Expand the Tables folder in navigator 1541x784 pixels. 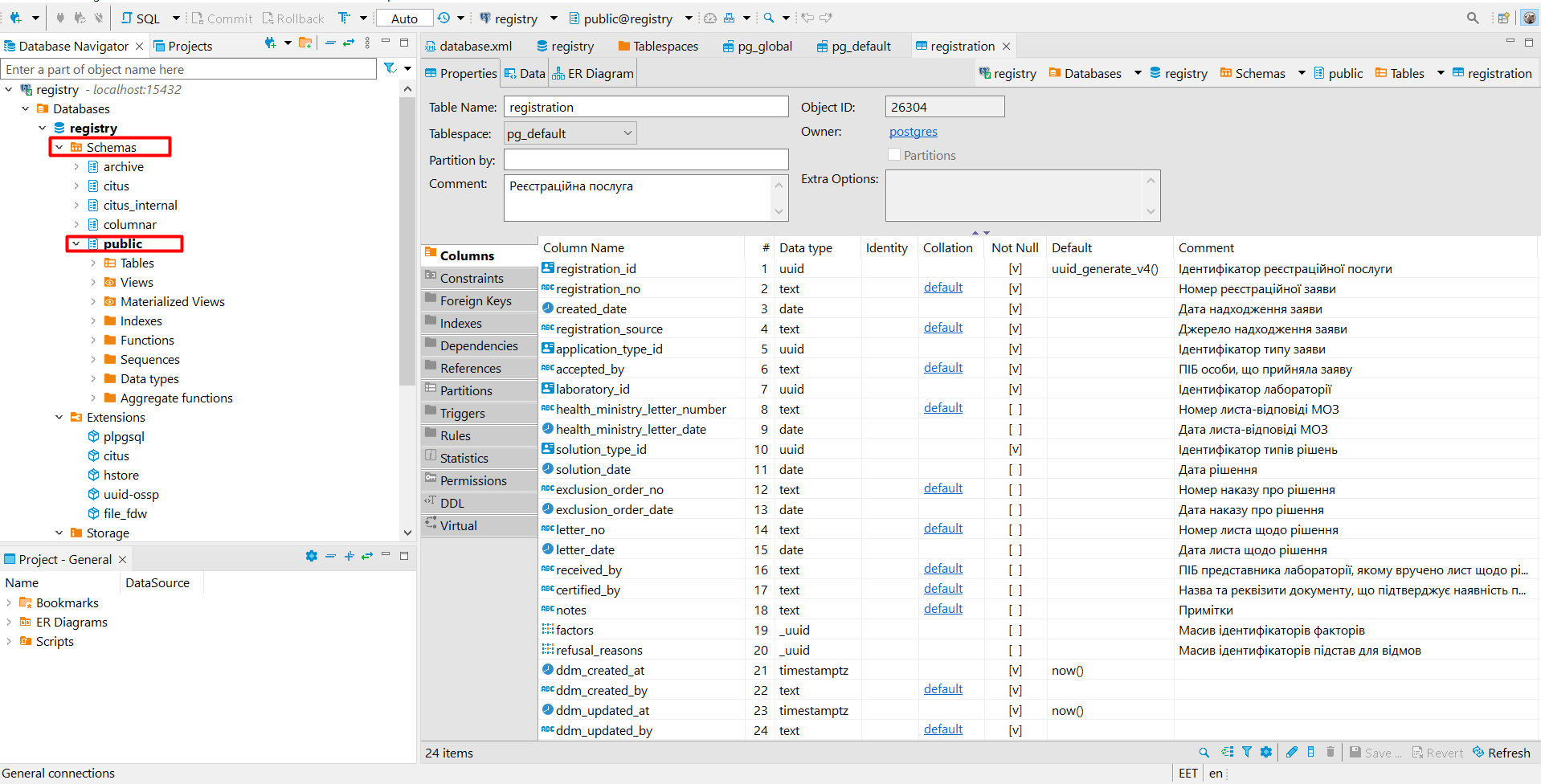(x=93, y=263)
